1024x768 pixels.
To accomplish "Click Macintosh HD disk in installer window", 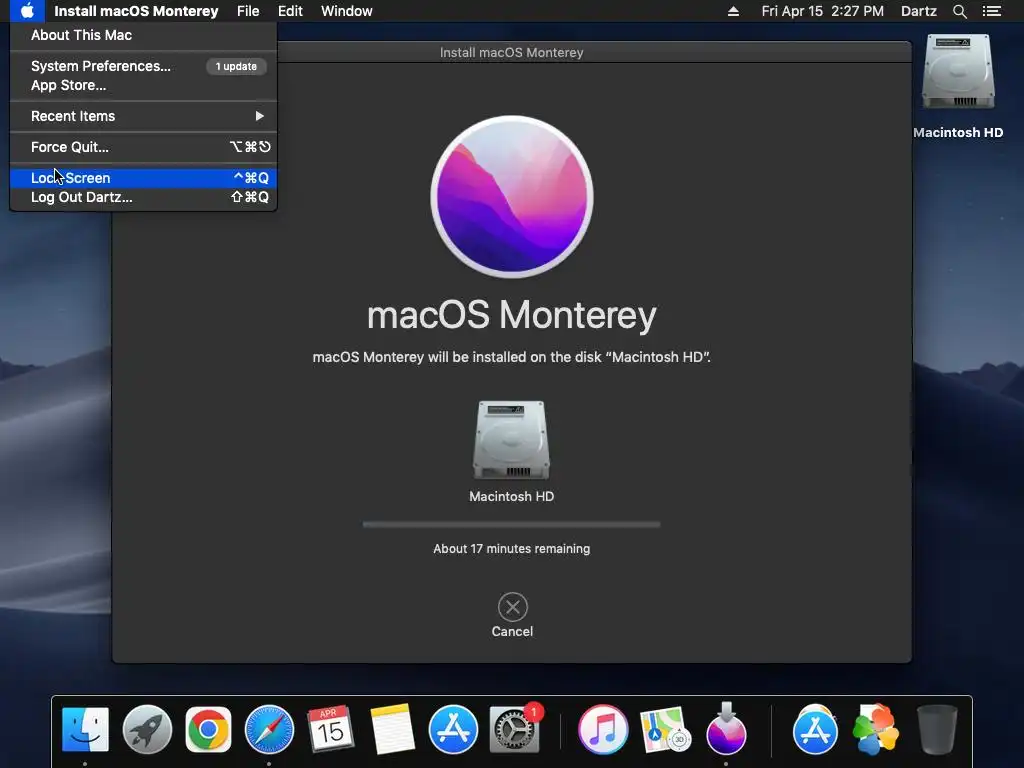I will [x=511, y=440].
